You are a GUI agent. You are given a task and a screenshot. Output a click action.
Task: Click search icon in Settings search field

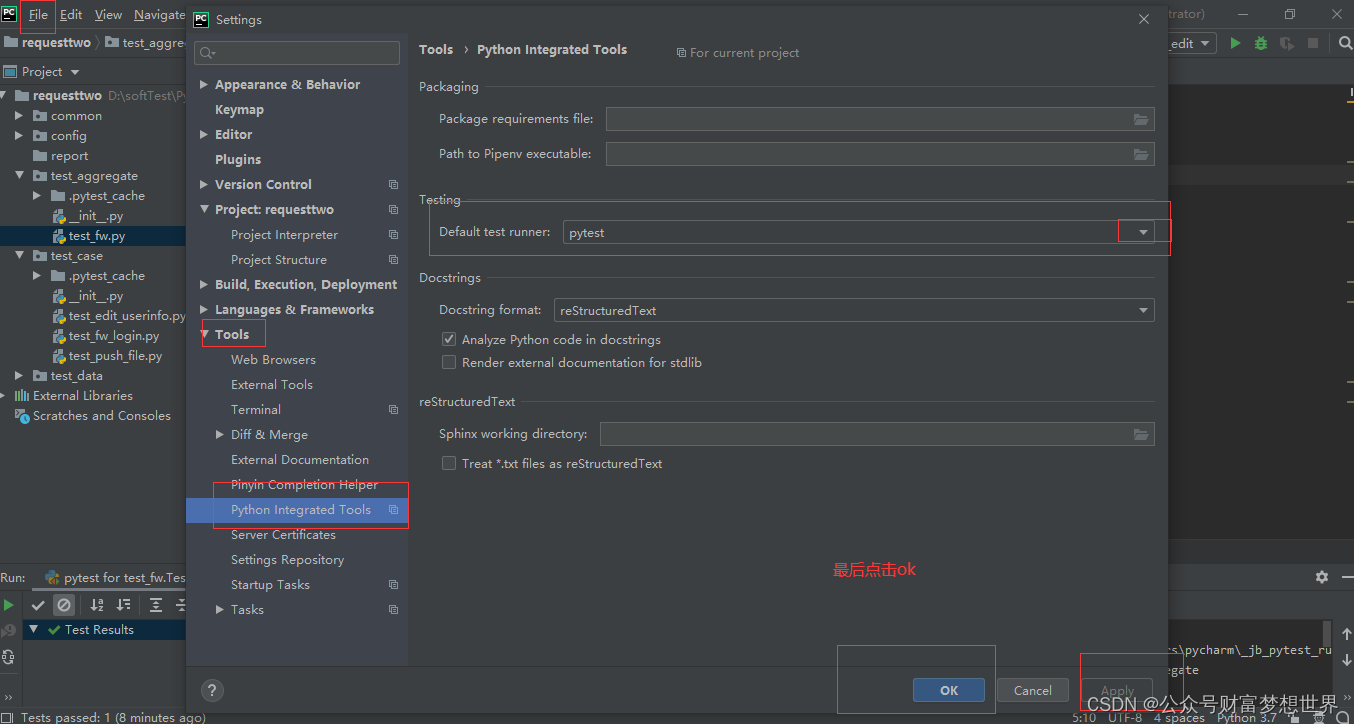tap(207, 53)
